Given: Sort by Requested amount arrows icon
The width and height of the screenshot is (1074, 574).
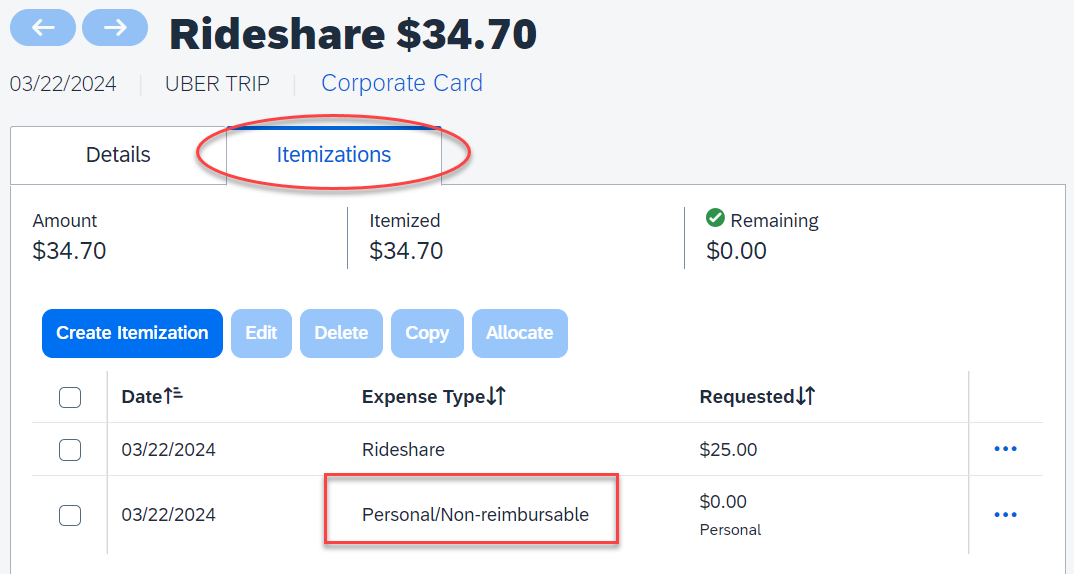Looking at the screenshot, I should 806,396.
